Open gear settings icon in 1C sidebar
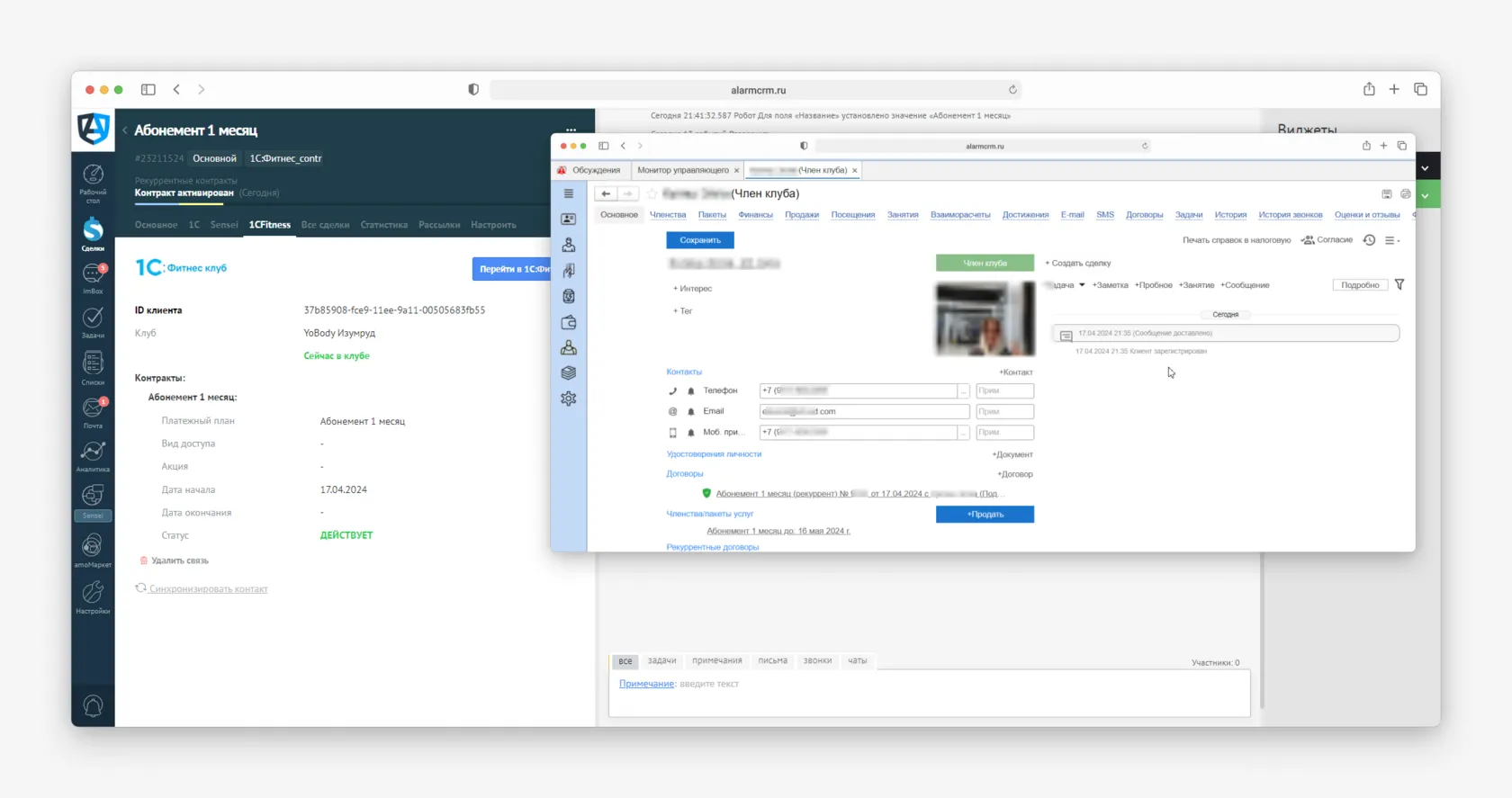This screenshot has width=1512, height=798. [x=568, y=399]
